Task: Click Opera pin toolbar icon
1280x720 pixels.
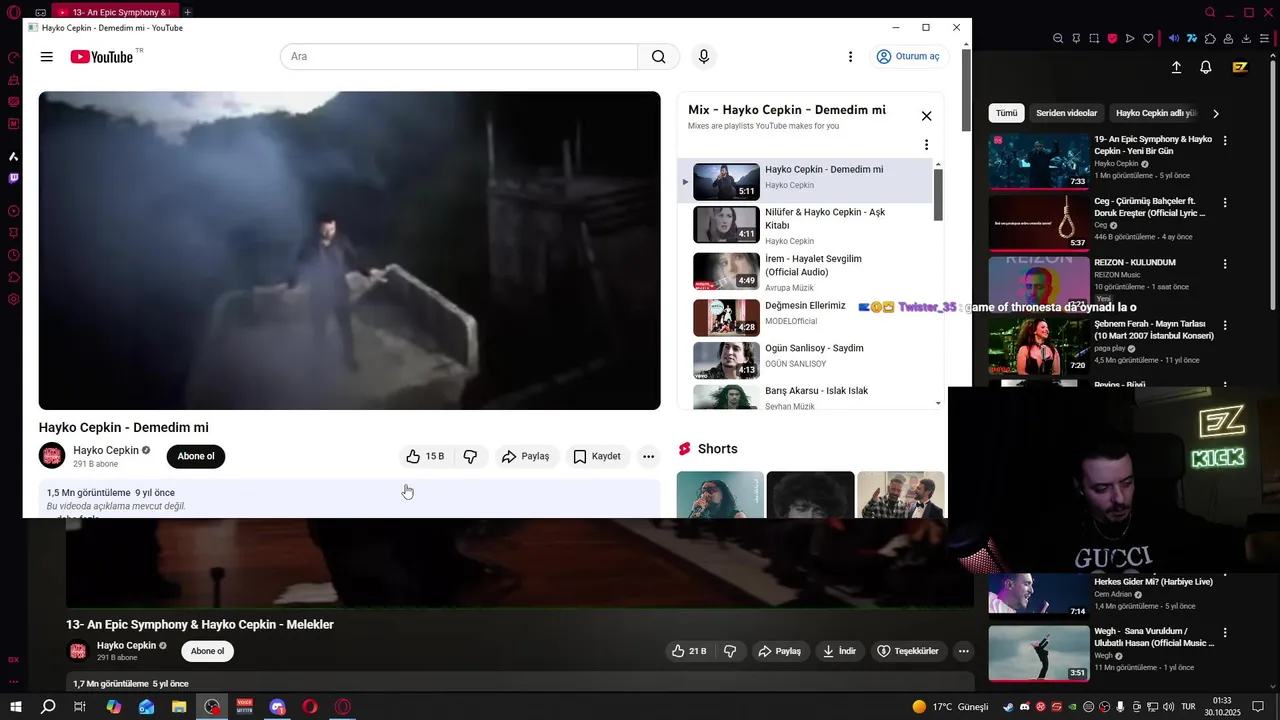Action: (1076, 38)
